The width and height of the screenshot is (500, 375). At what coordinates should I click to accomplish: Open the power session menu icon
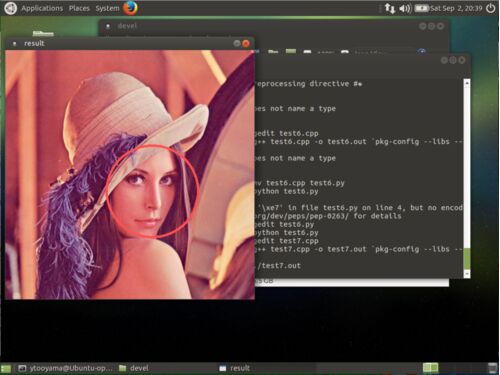[491, 8]
